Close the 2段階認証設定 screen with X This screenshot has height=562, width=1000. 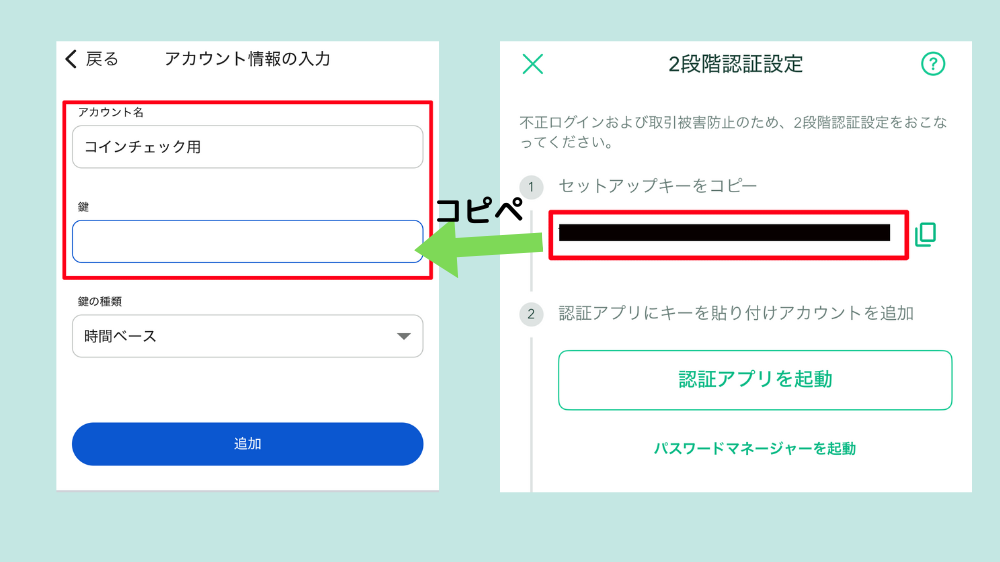click(533, 64)
